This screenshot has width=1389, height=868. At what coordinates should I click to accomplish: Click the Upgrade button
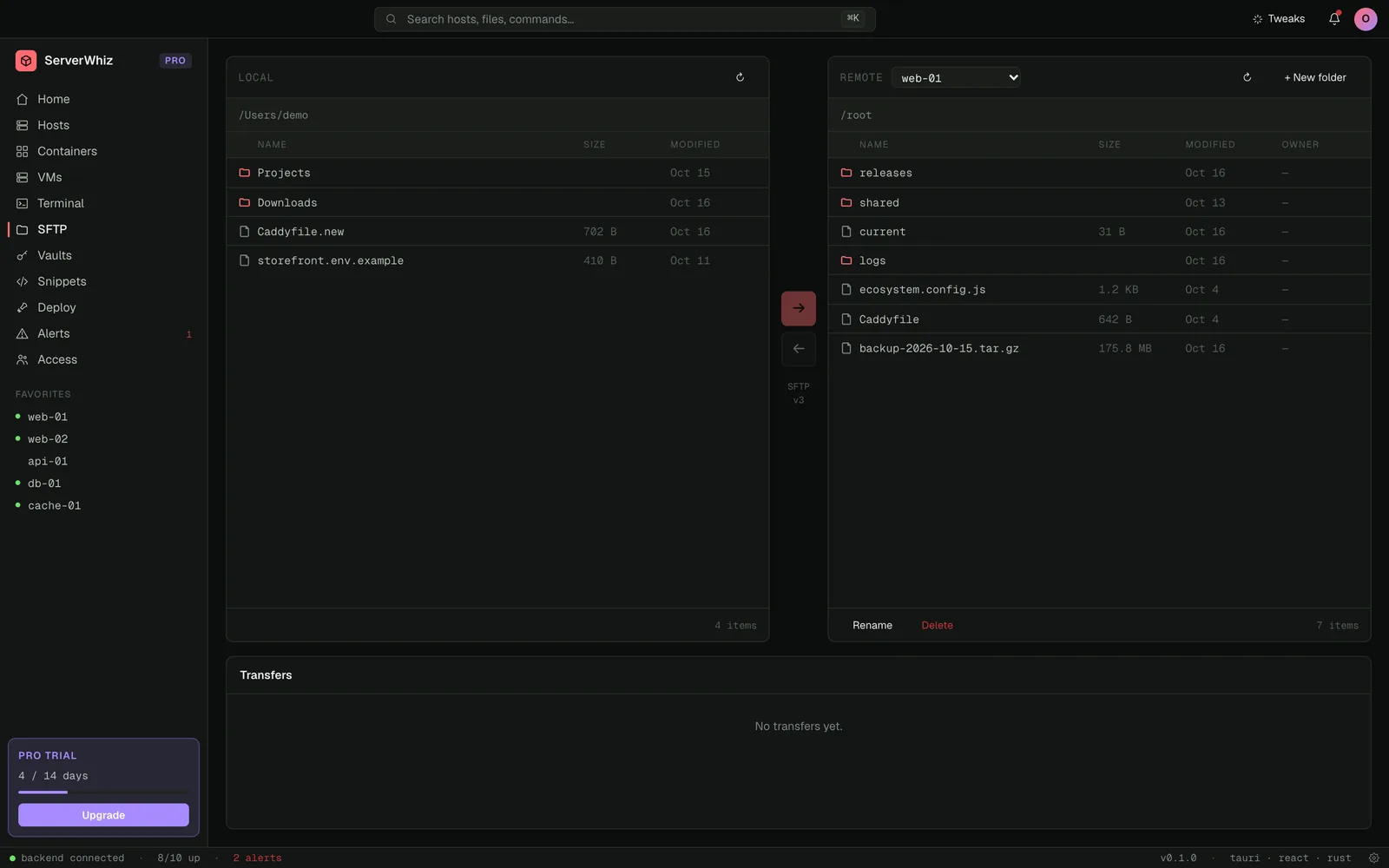[x=103, y=815]
